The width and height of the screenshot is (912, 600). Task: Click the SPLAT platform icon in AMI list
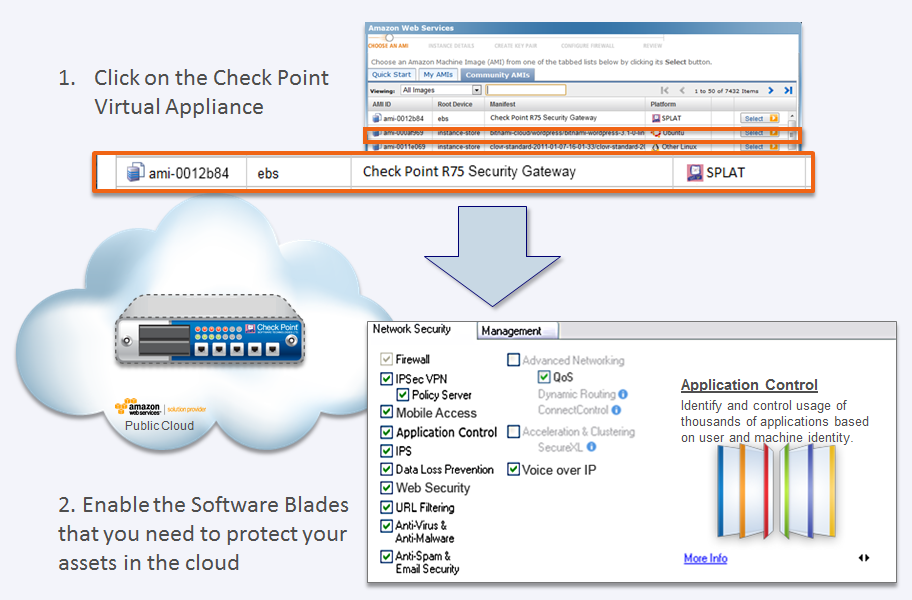[x=656, y=118]
